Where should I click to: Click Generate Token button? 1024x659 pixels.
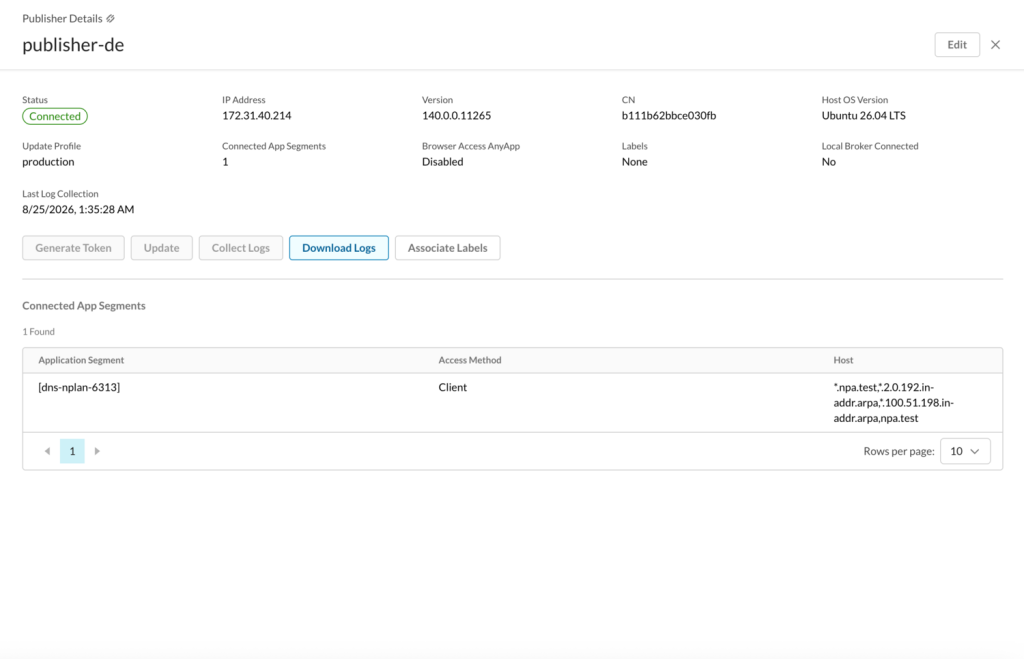pos(73,248)
